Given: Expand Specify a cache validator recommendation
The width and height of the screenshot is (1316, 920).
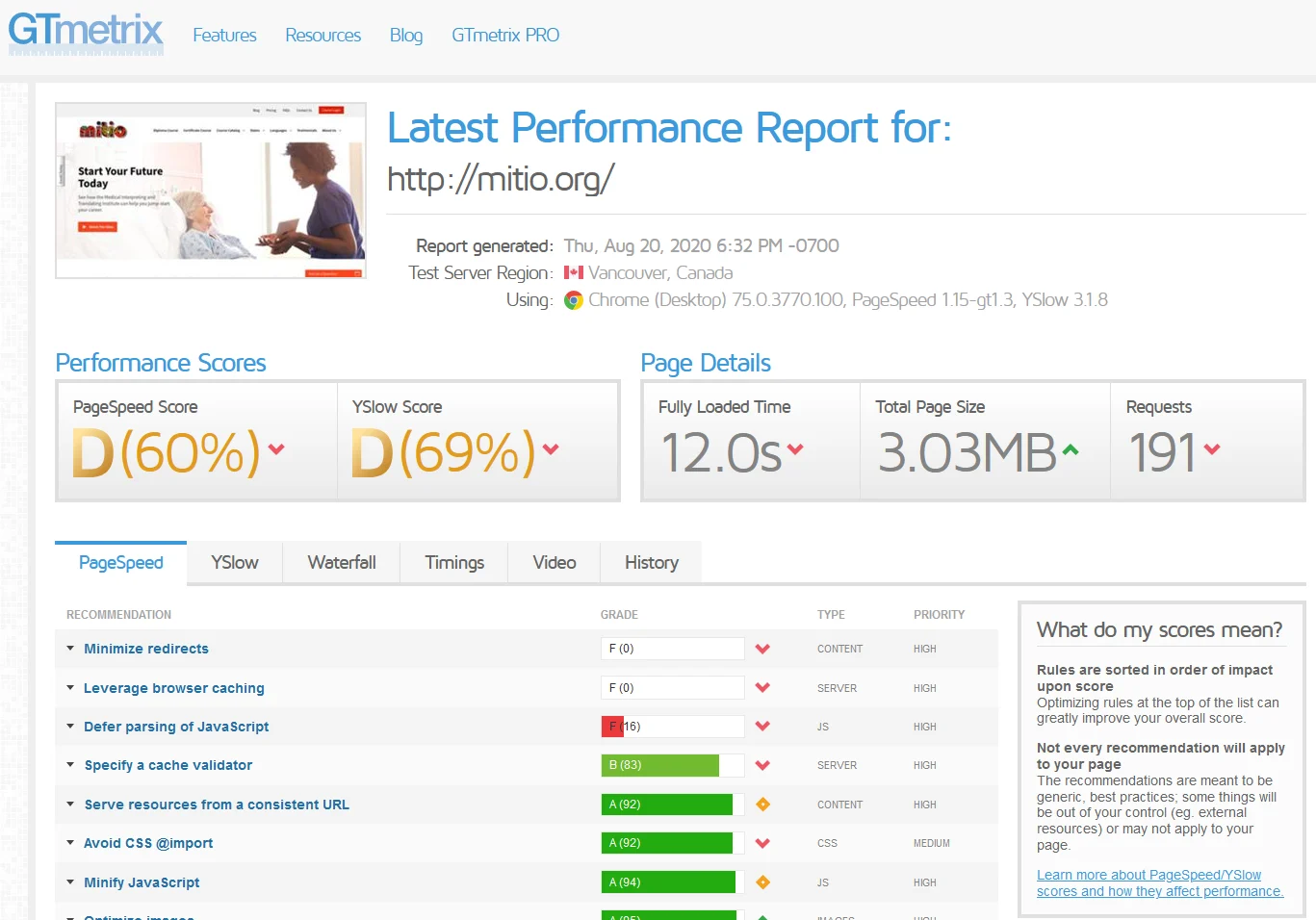Looking at the screenshot, I should point(168,765).
